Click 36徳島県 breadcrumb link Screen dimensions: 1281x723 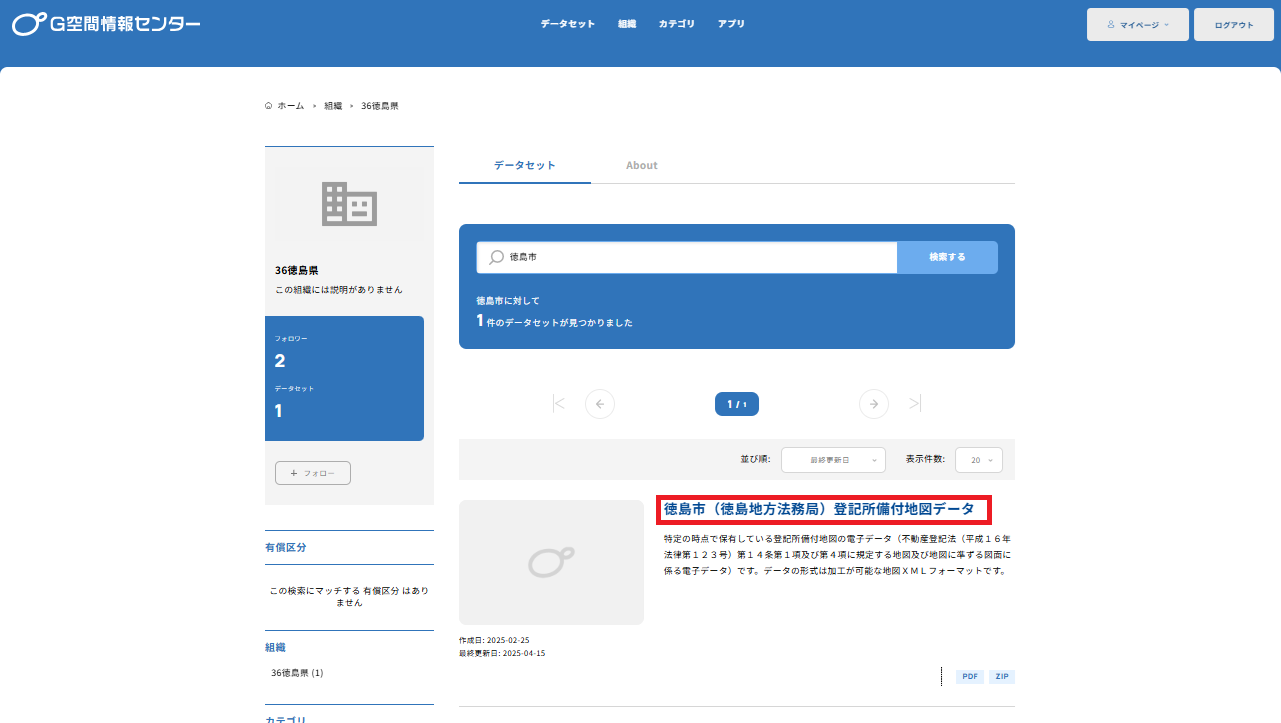tap(380, 105)
